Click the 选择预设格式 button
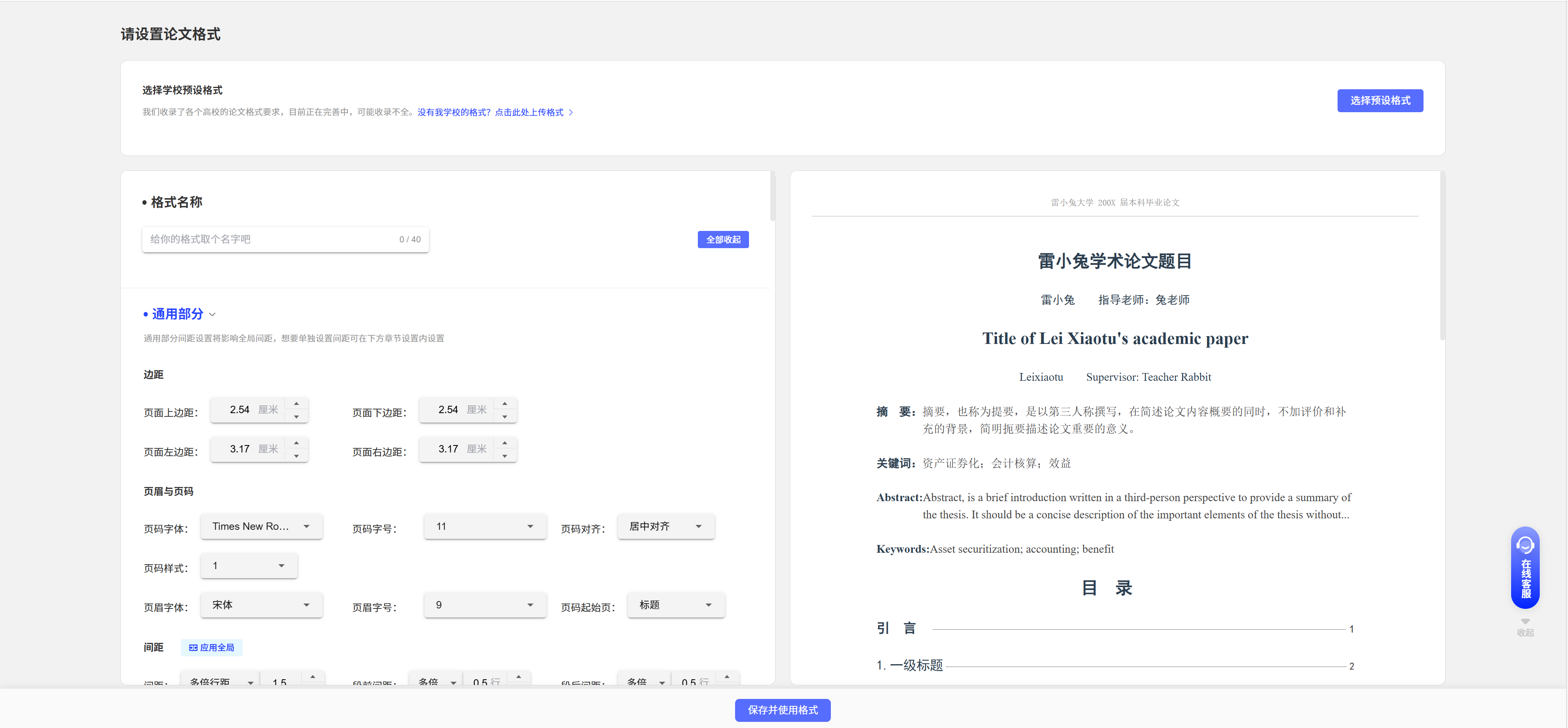 [1379, 101]
